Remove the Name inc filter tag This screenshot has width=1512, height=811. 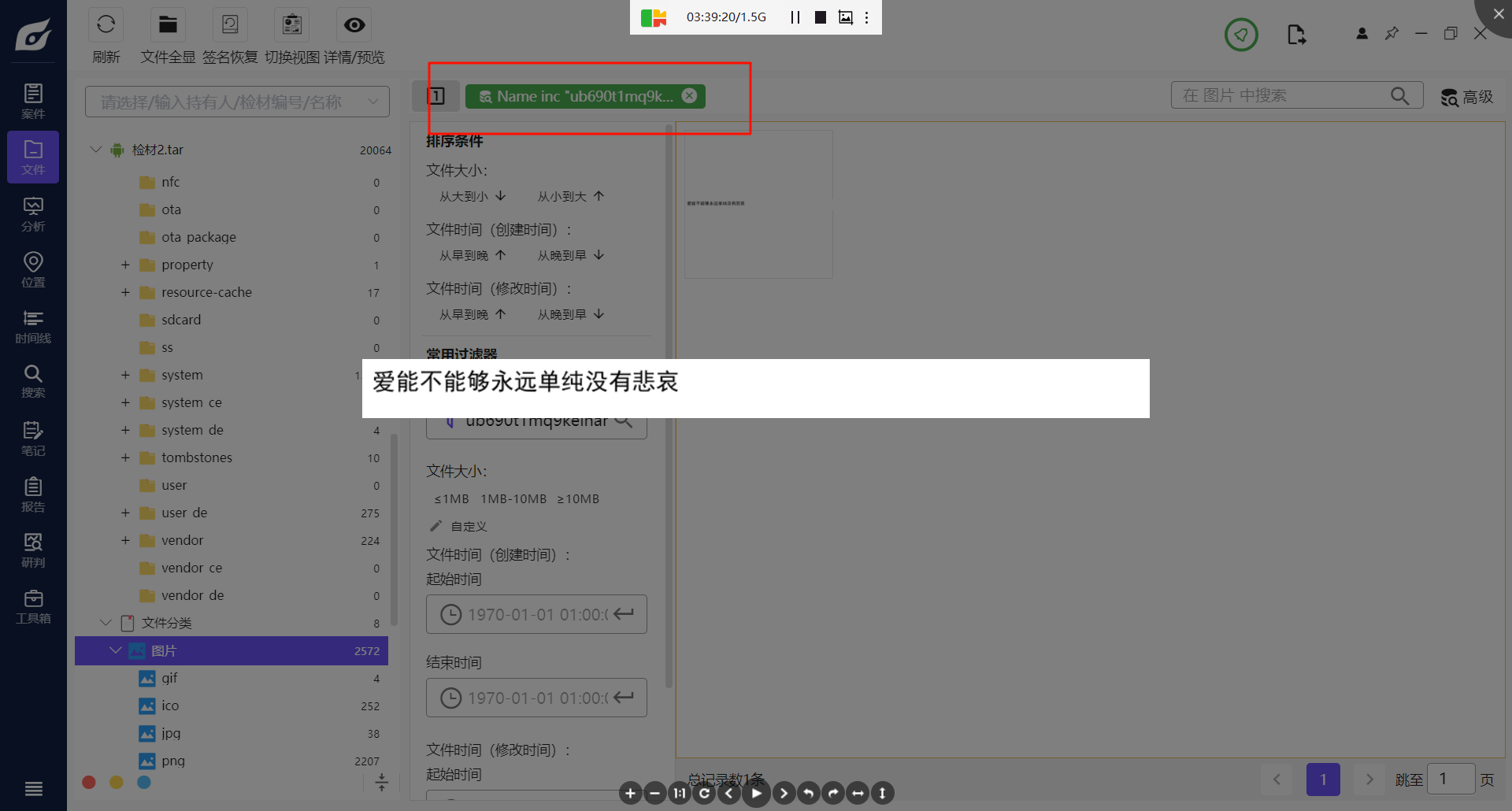pyautogui.click(x=689, y=95)
